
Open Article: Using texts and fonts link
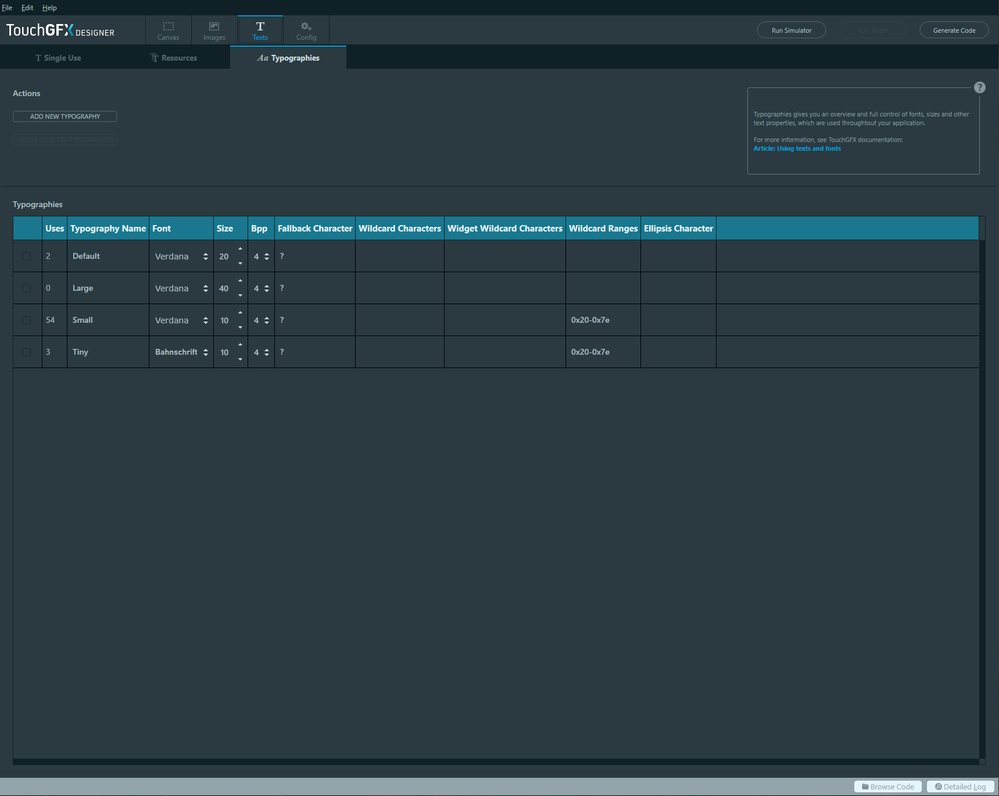797,148
